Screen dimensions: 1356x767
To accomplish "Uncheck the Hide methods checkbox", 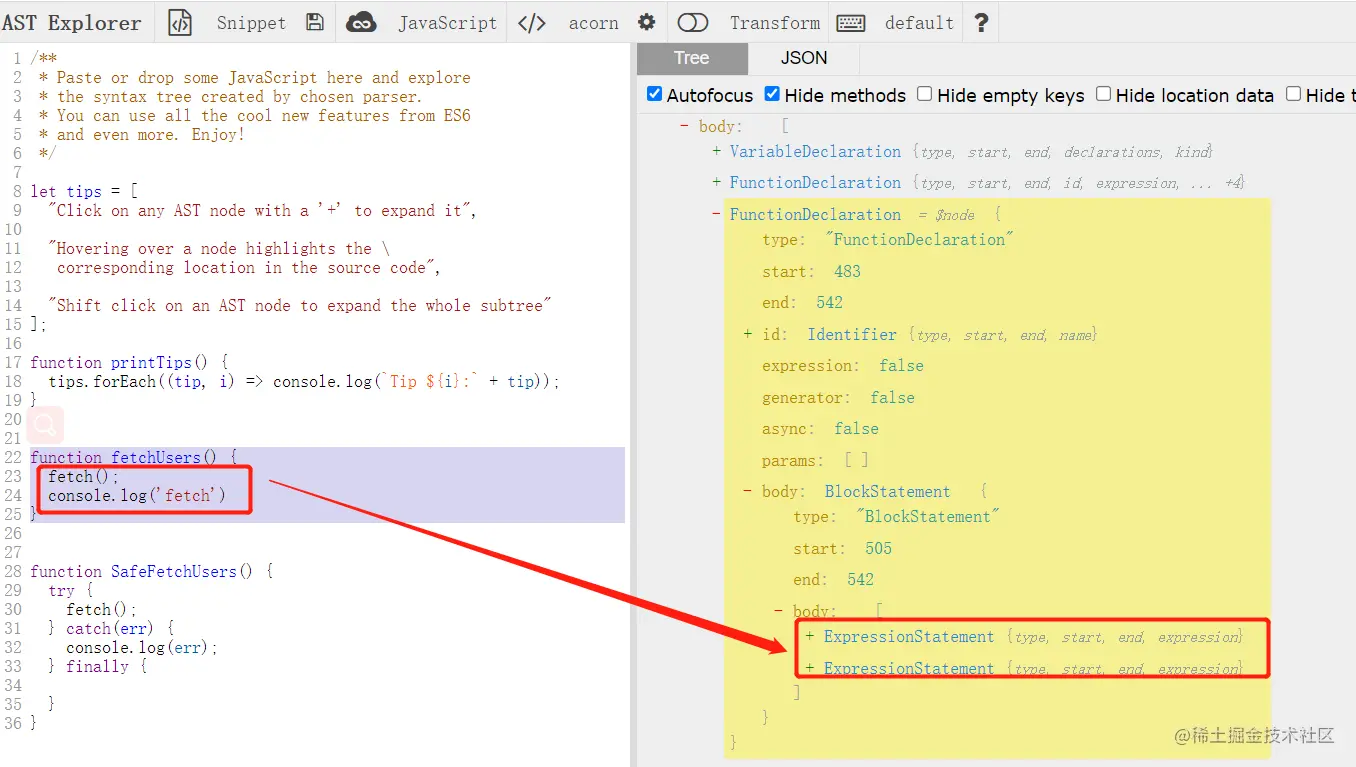I will [772, 94].
